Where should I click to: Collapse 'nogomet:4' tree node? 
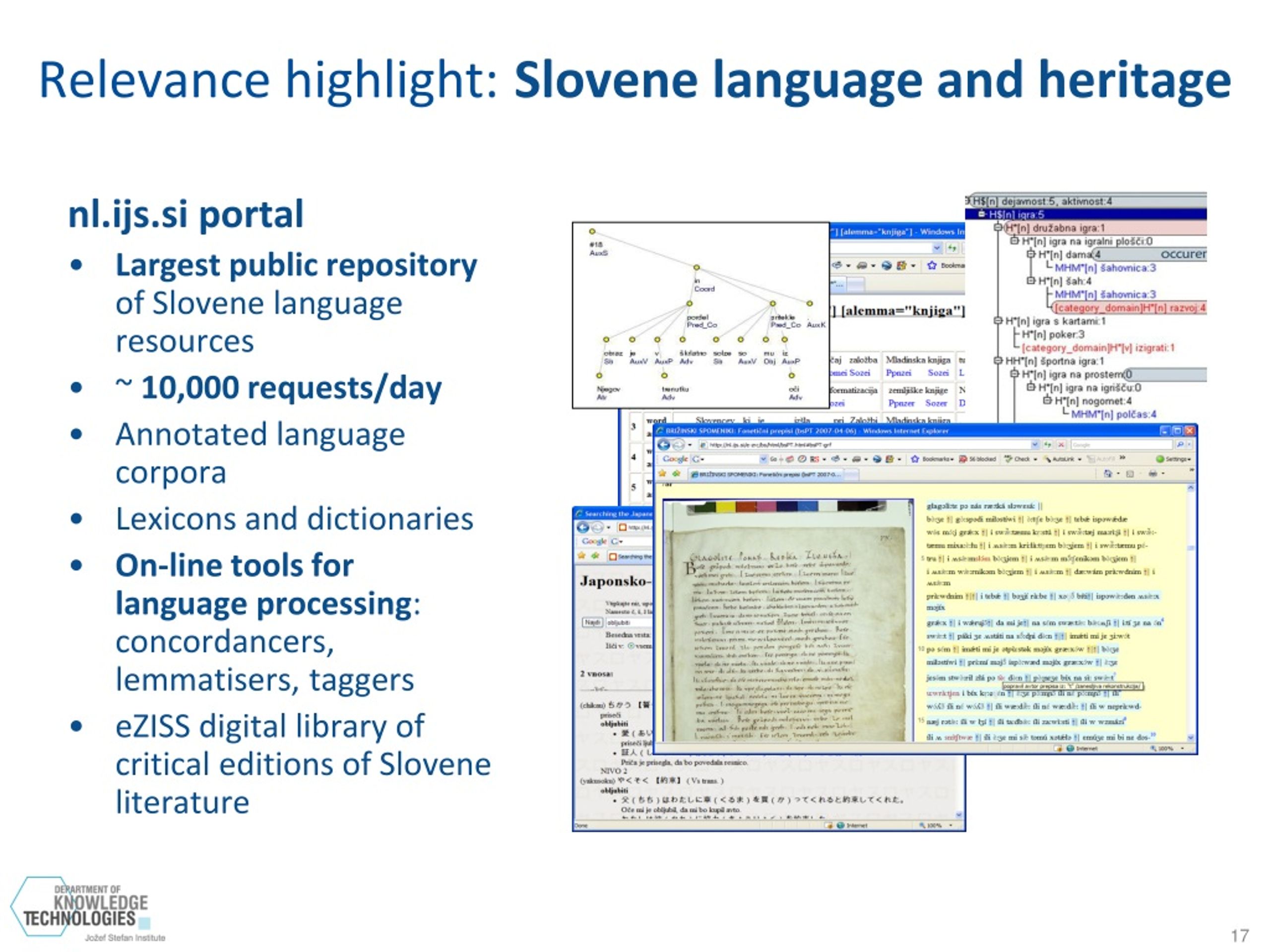(1048, 401)
